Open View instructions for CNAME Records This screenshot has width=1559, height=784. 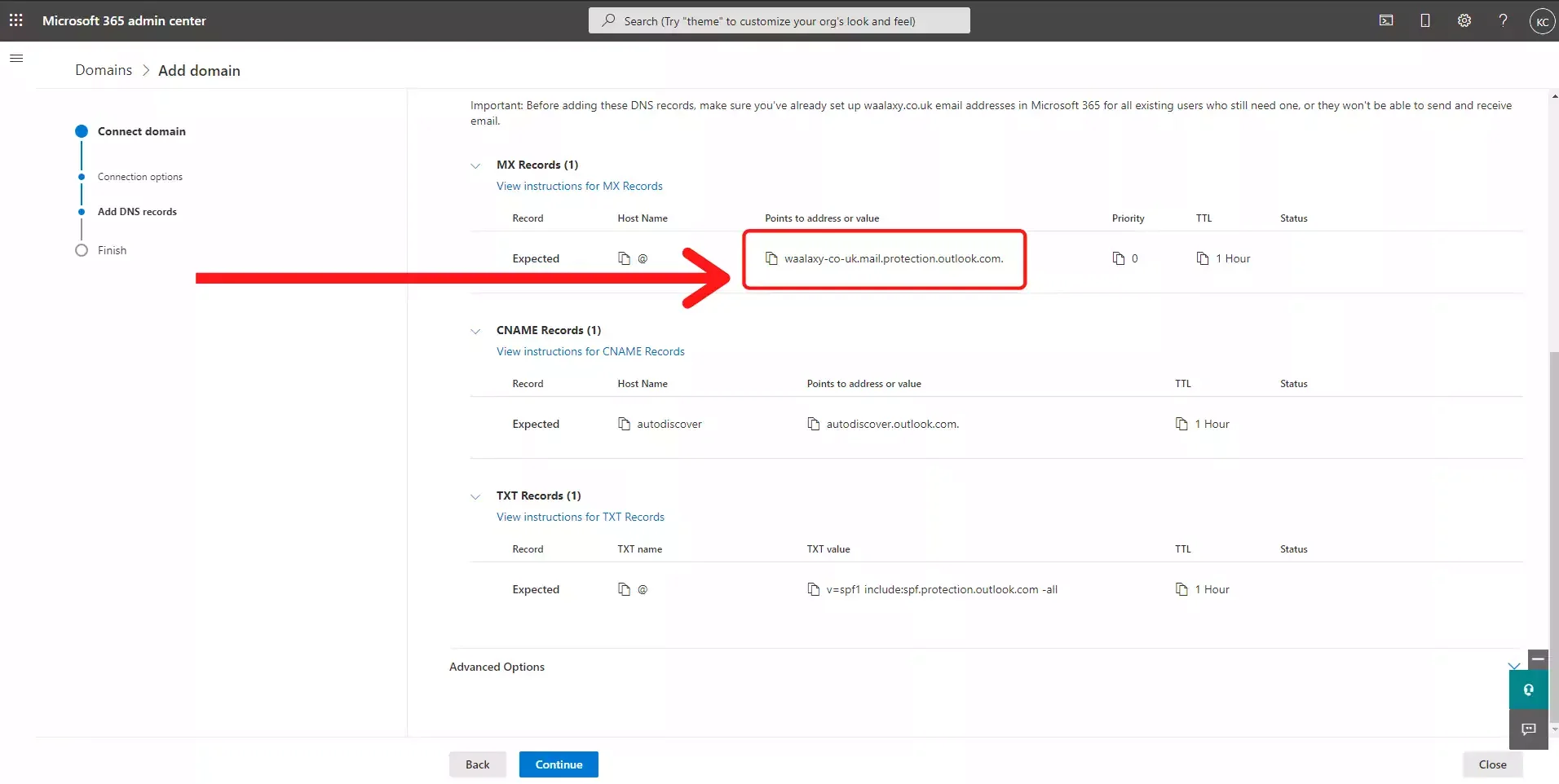point(590,351)
